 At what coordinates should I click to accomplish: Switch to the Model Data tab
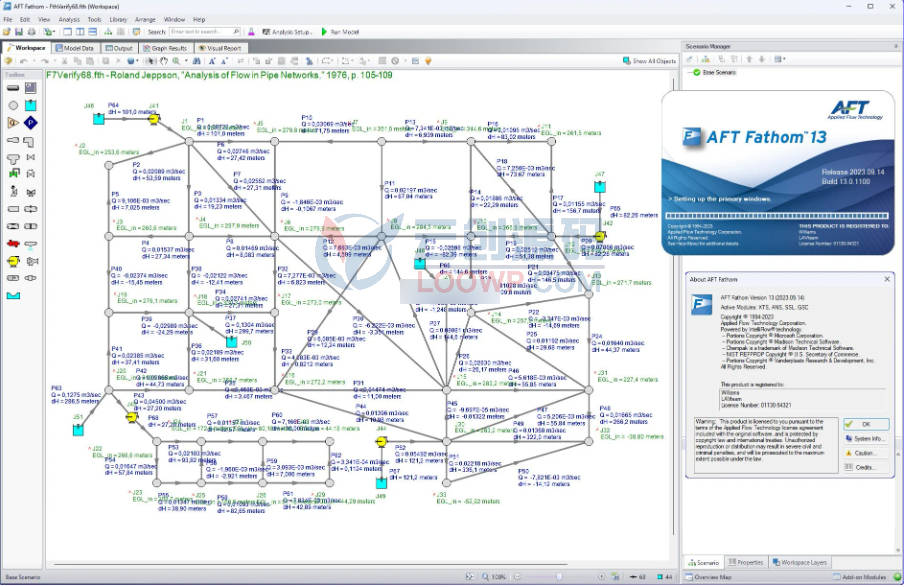(75, 49)
